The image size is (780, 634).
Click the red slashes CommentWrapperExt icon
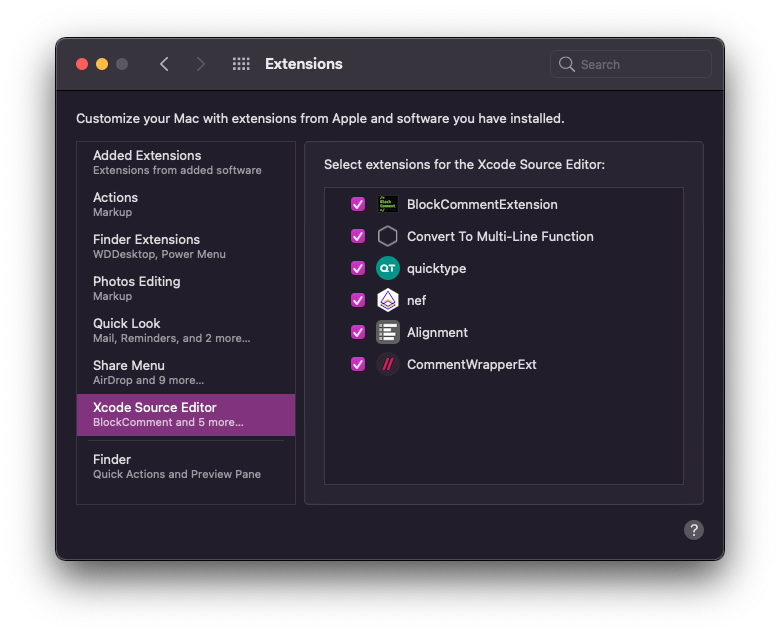pos(388,364)
